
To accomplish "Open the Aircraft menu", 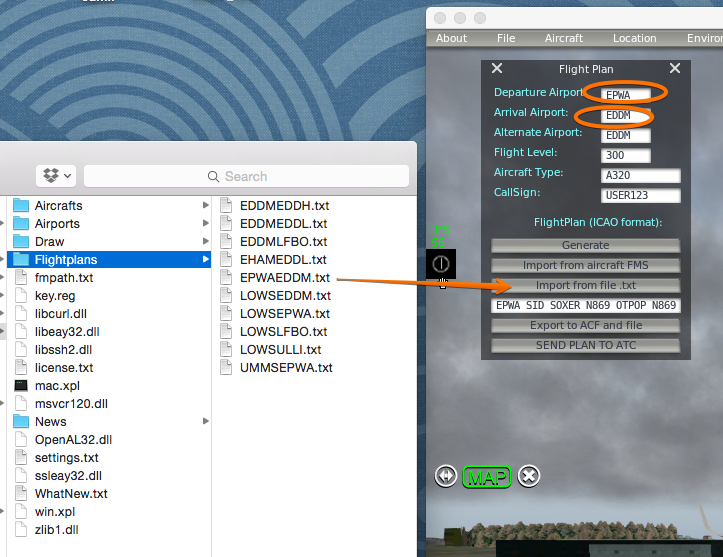I will coord(564,38).
